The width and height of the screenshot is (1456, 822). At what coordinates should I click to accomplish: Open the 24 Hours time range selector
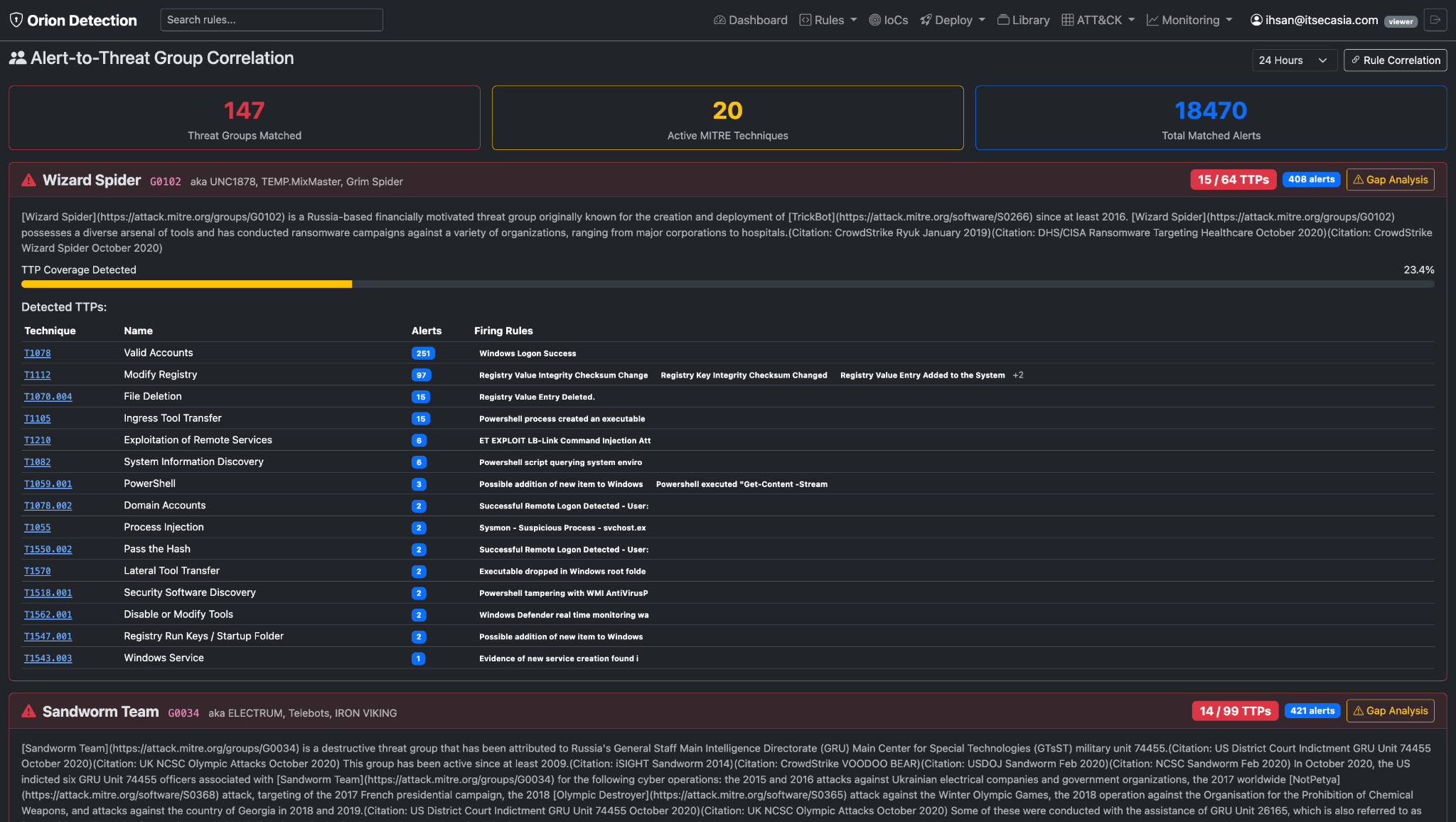tap(1295, 60)
